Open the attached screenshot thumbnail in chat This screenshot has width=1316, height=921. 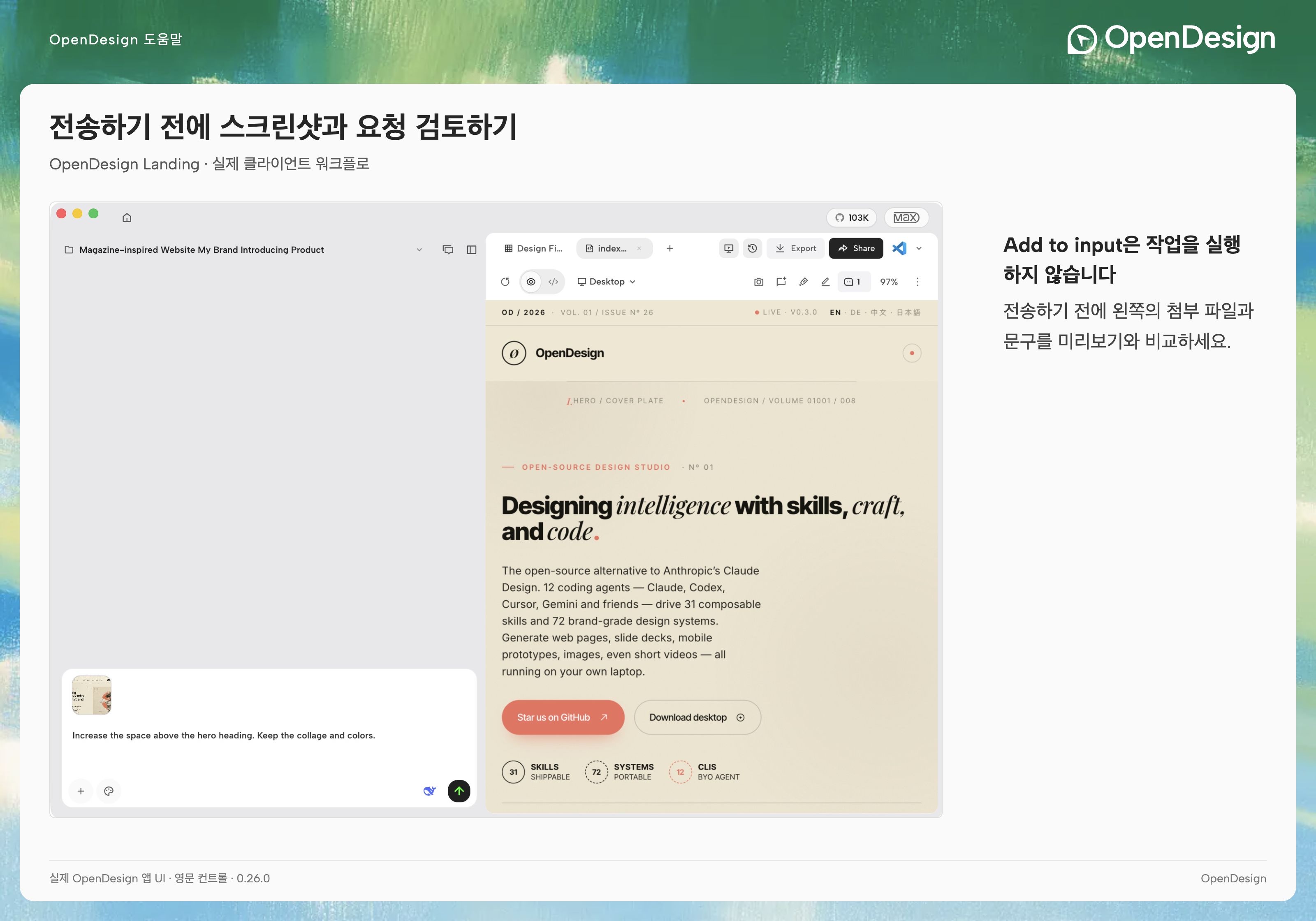(92, 695)
